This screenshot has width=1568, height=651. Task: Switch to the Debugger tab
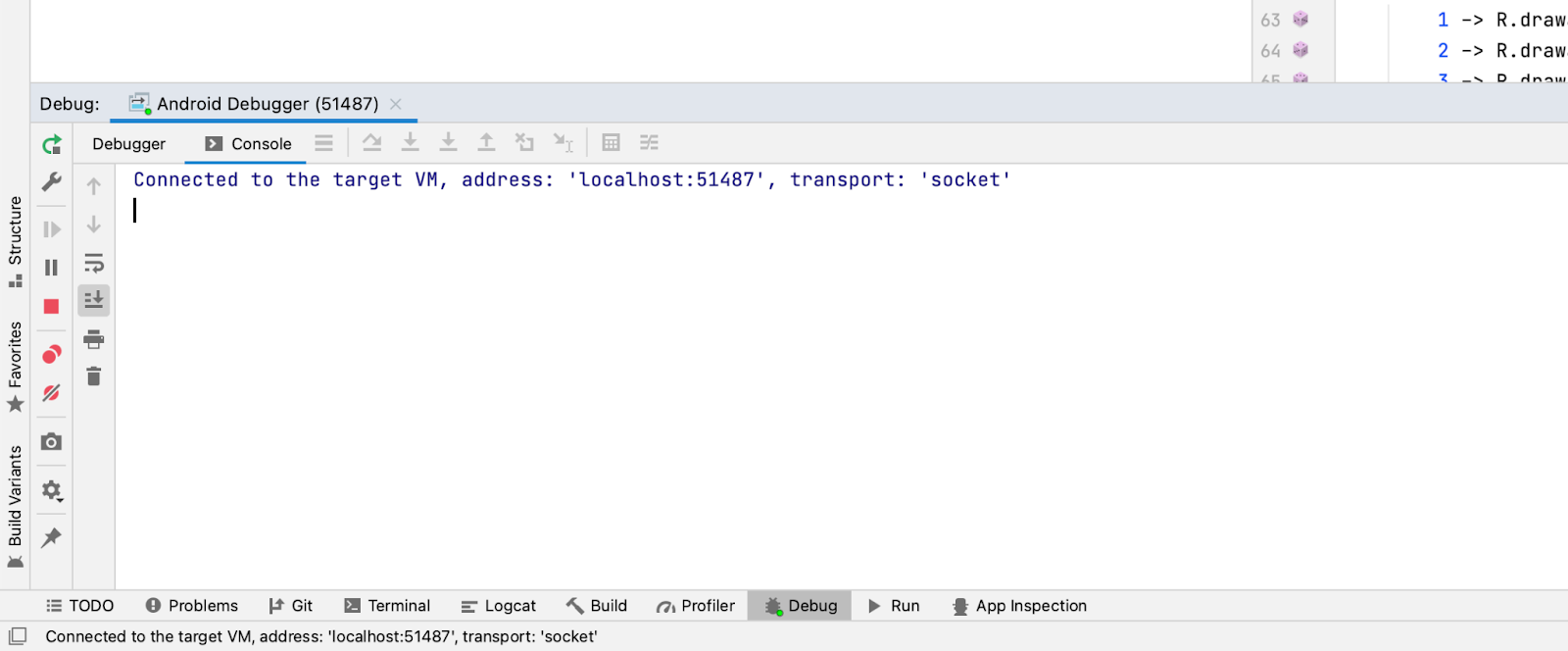tap(128, 144)
